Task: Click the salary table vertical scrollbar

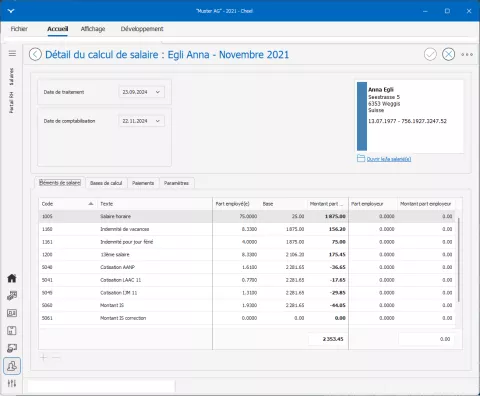Action: pyautogui.click(x=459, y=260)
